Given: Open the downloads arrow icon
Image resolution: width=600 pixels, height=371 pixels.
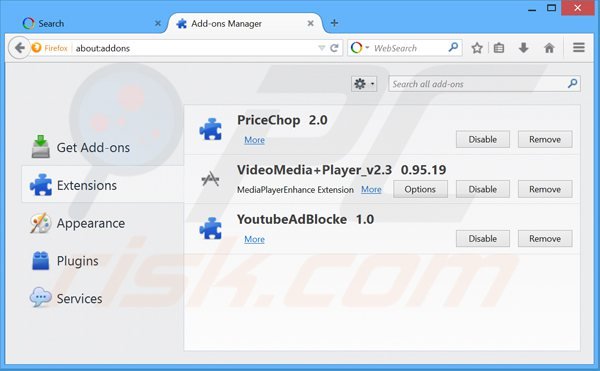Looking at the screenshot, I should (x=523, y=48).
